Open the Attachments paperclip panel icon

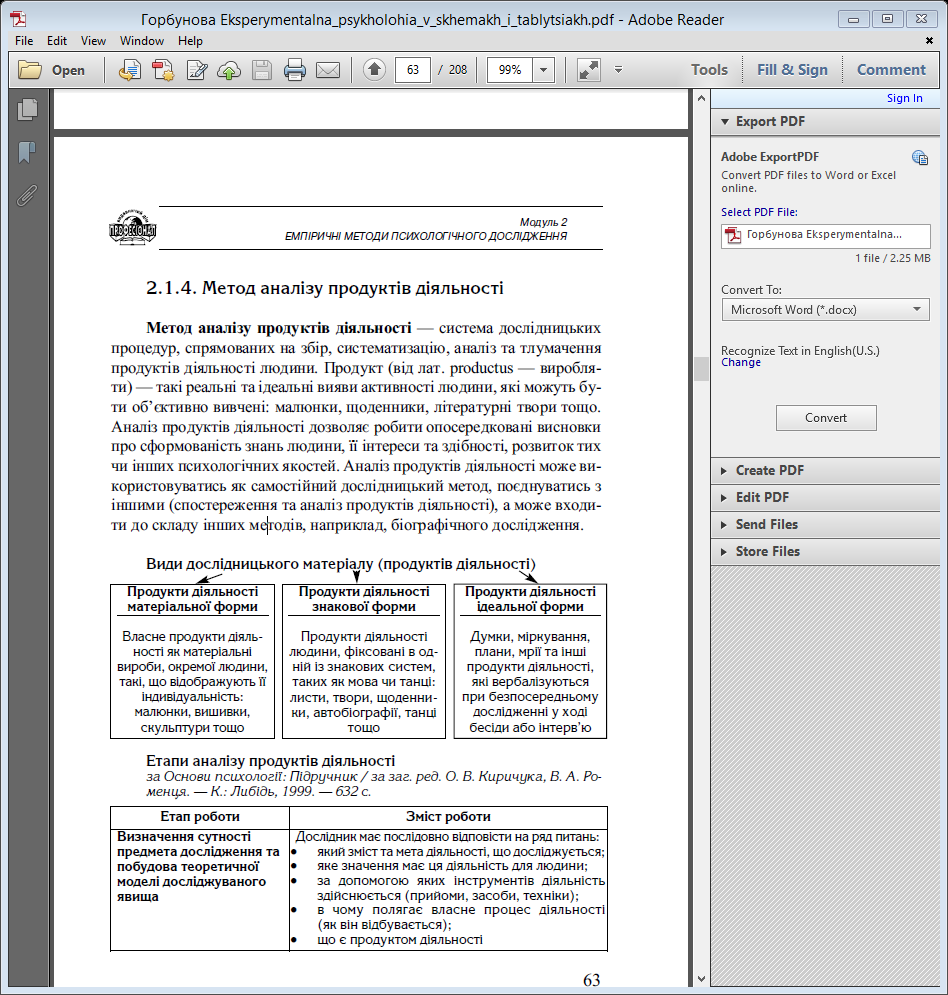(27, 194)
